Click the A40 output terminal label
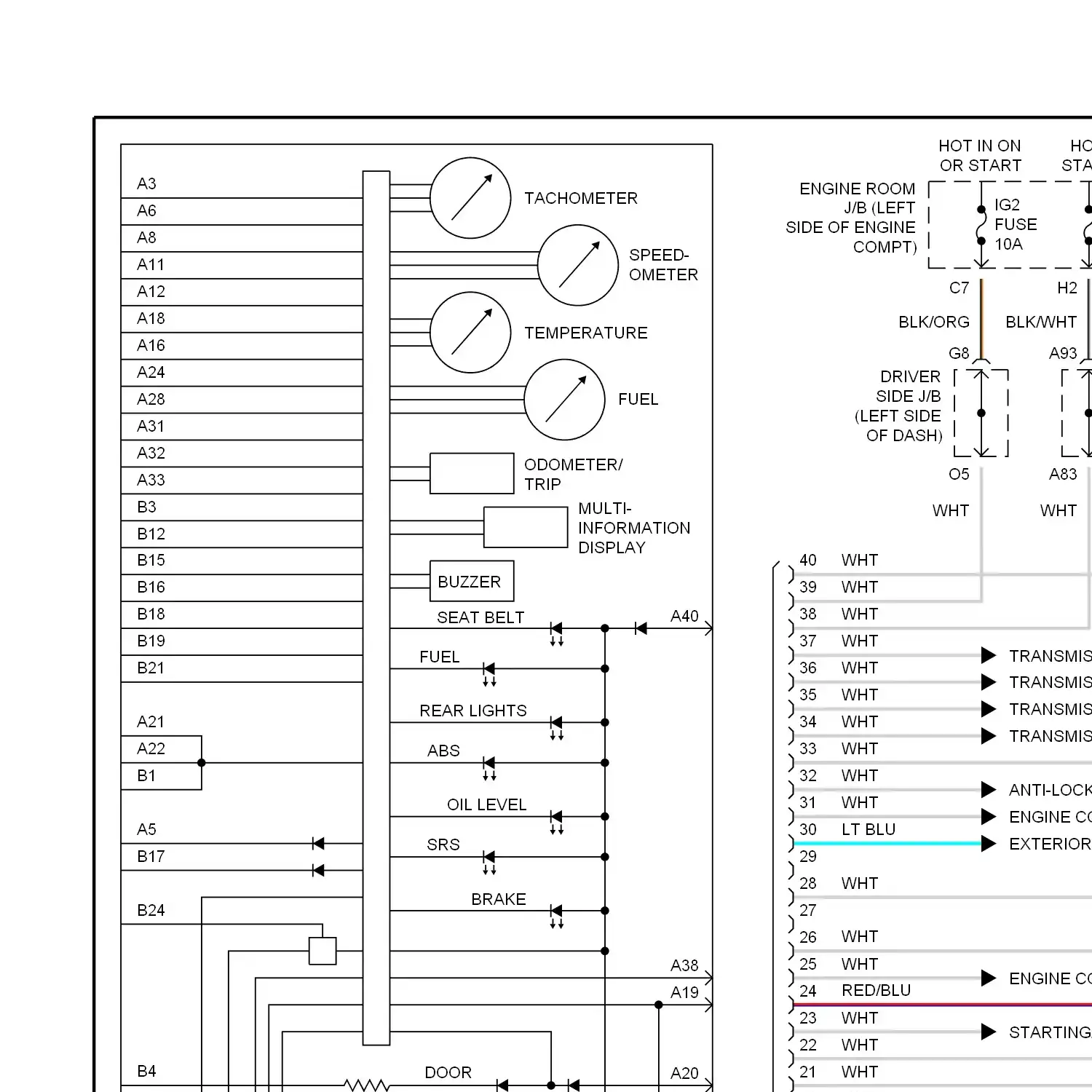The image size is (1092, 1092). (x=684, y=616)
